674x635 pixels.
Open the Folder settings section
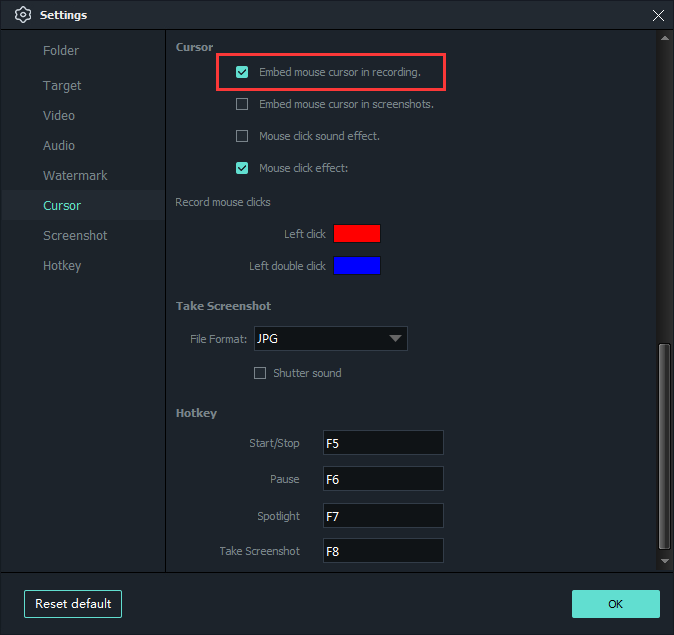[61, 50]
